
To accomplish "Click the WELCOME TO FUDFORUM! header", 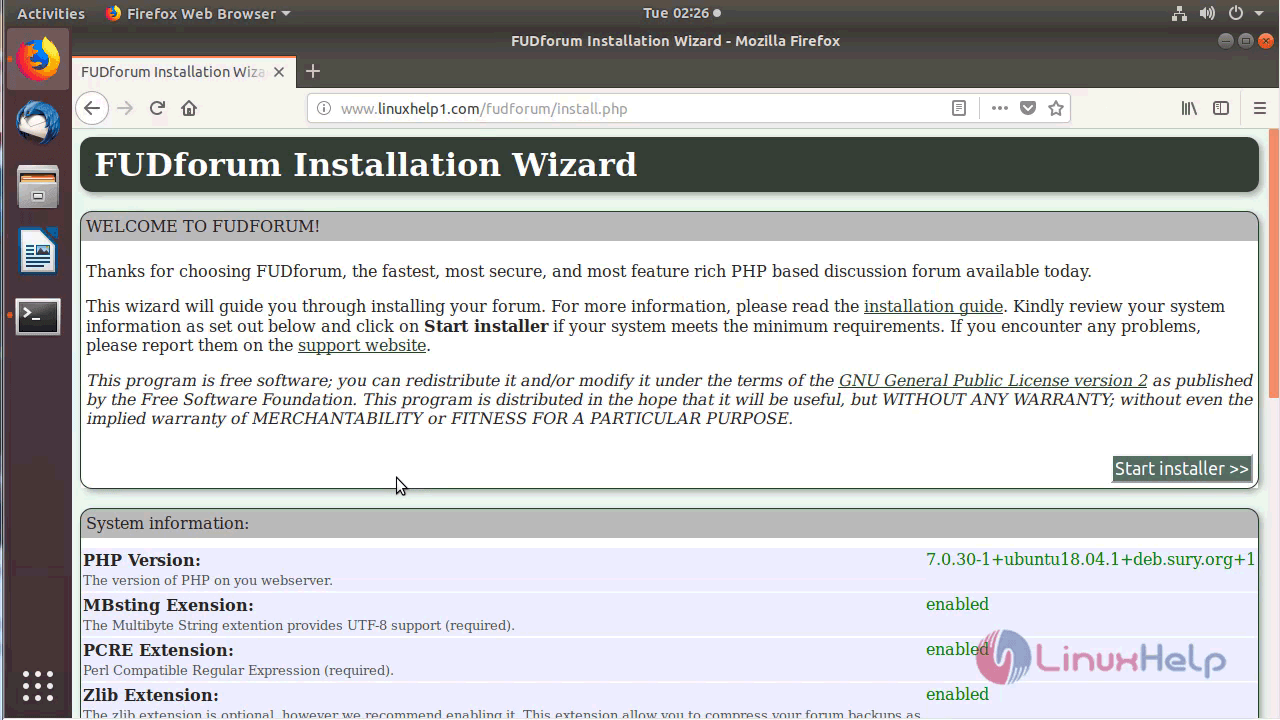I will (203, 226).
